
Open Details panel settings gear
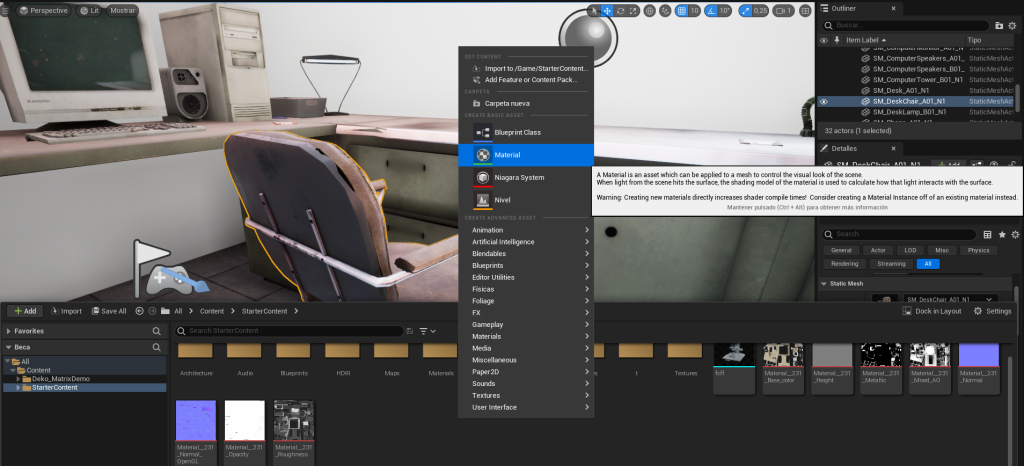point(1015,234)
